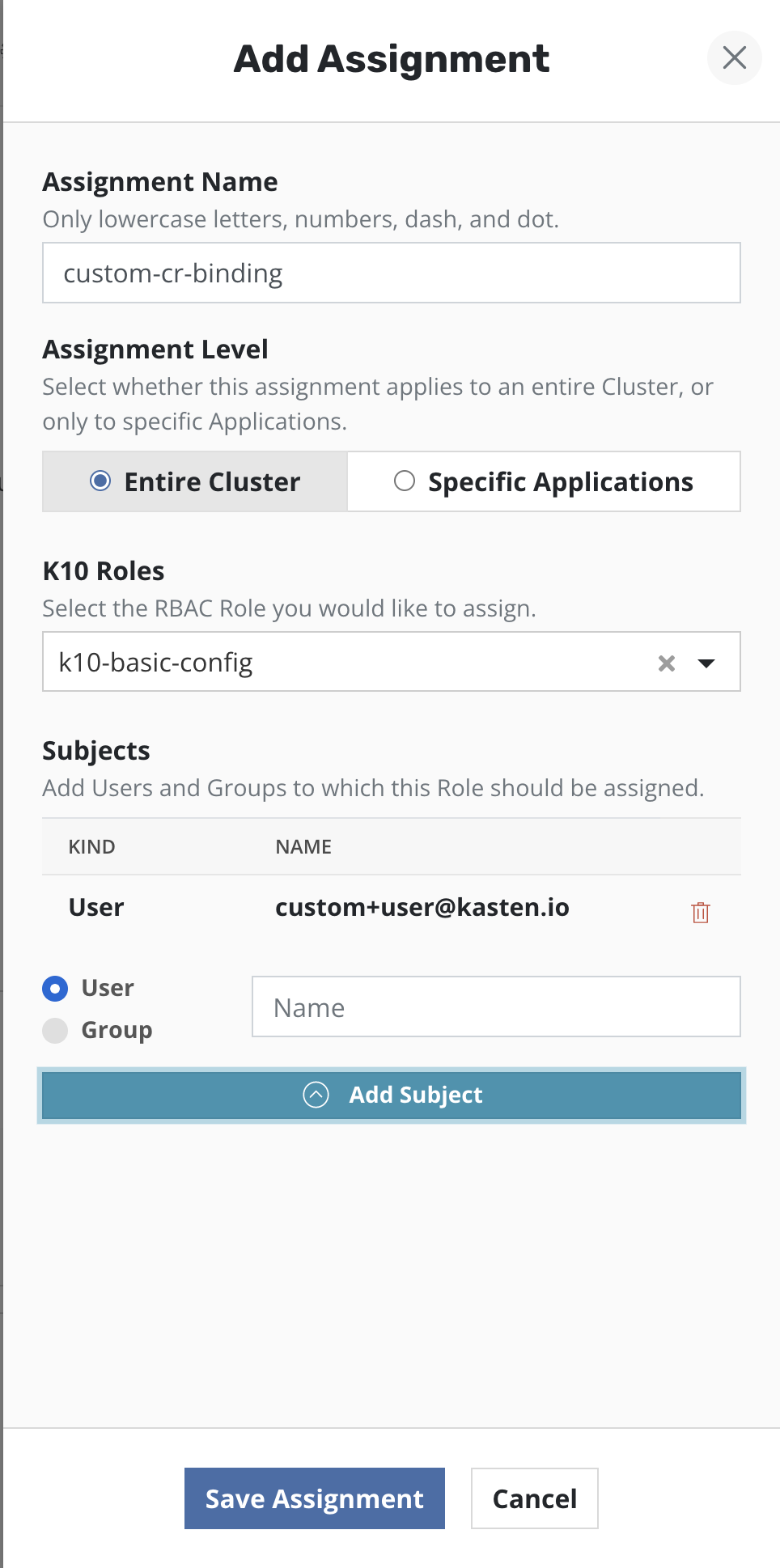Close the Add Assignment dialog
Screen dimensions: 780x1568
734,57
